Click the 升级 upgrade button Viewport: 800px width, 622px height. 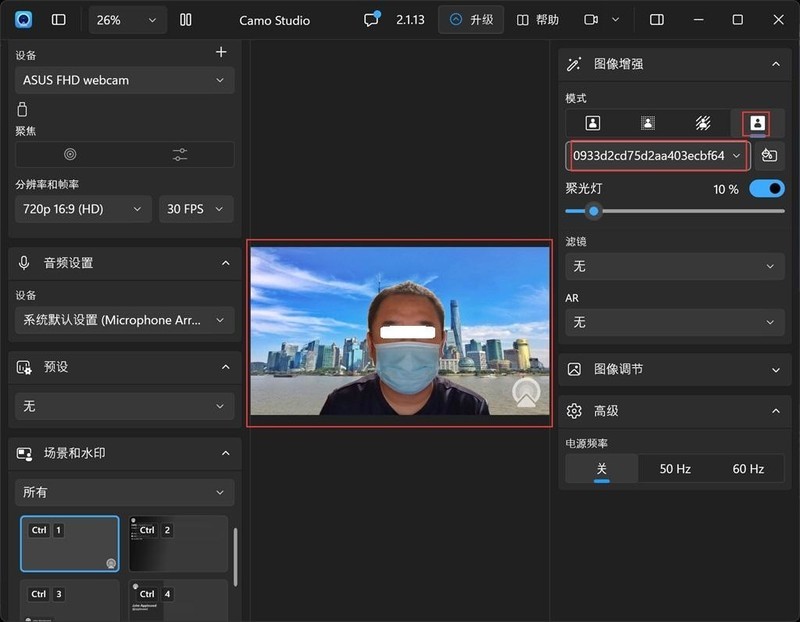click(x=471, y=20)
